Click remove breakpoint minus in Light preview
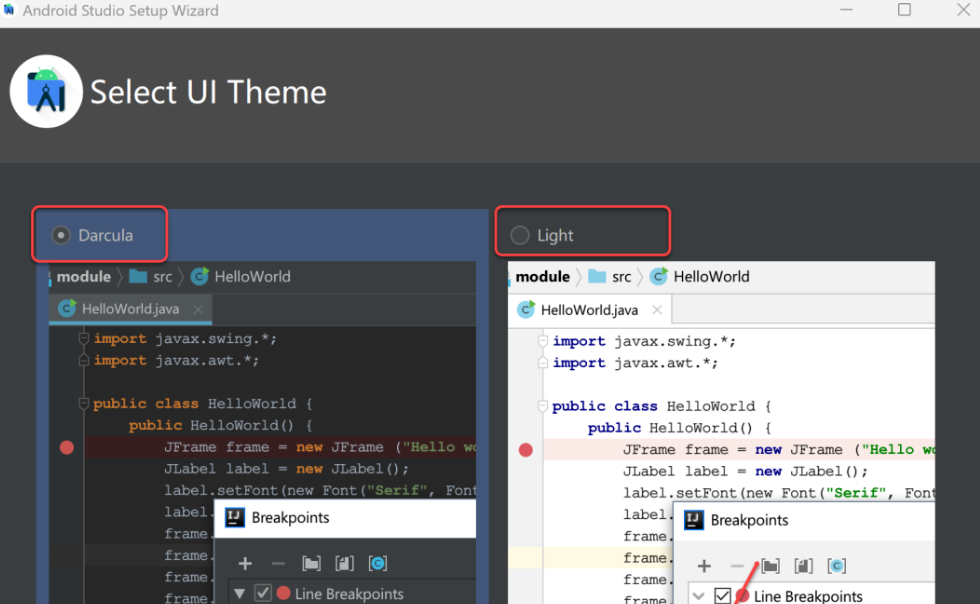This screenshot has width=980, height=604. tap(737, 566)
